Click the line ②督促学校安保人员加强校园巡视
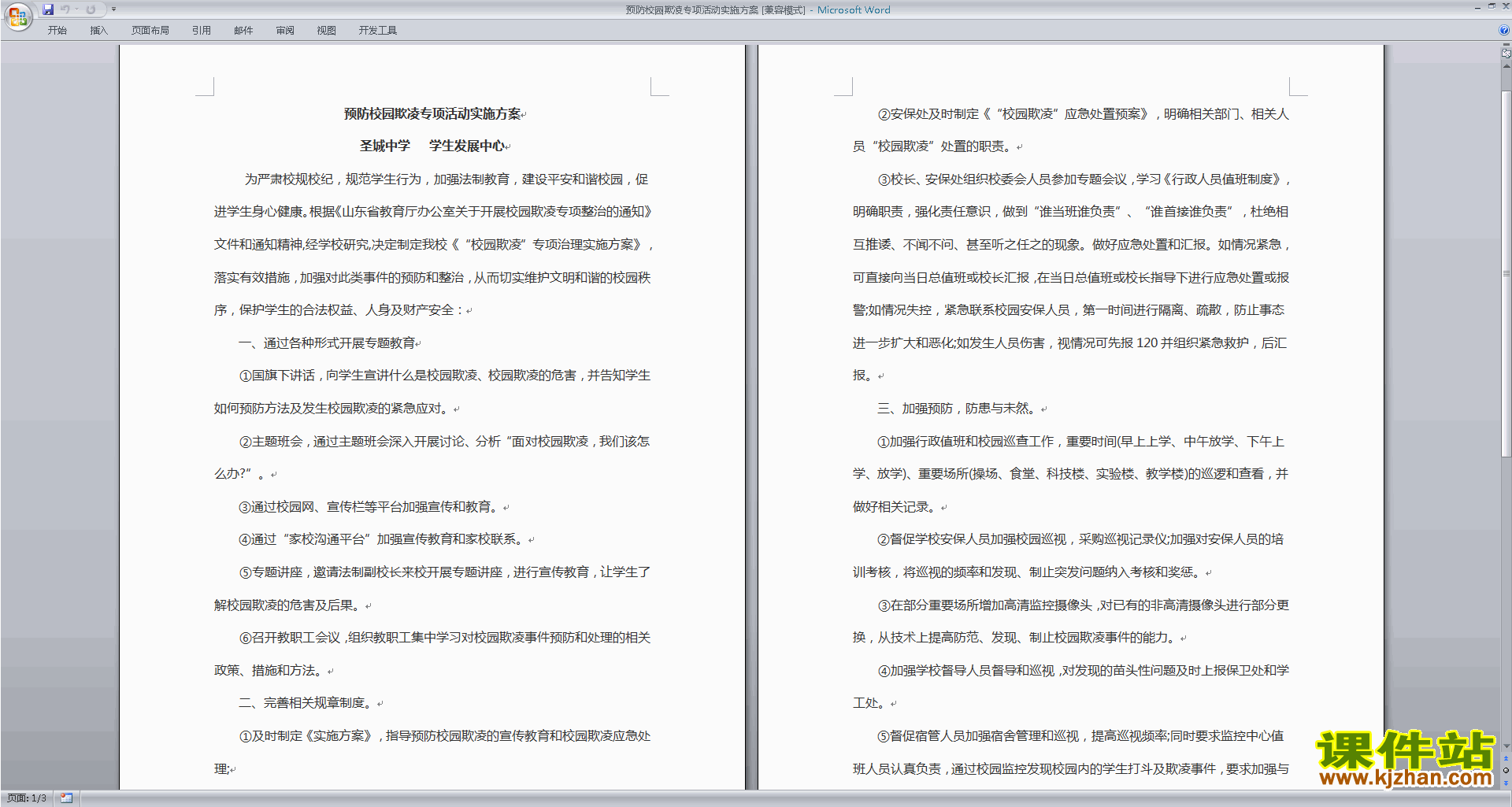1512x807 pixels. pyautogui.click(x=1080, y=539)
